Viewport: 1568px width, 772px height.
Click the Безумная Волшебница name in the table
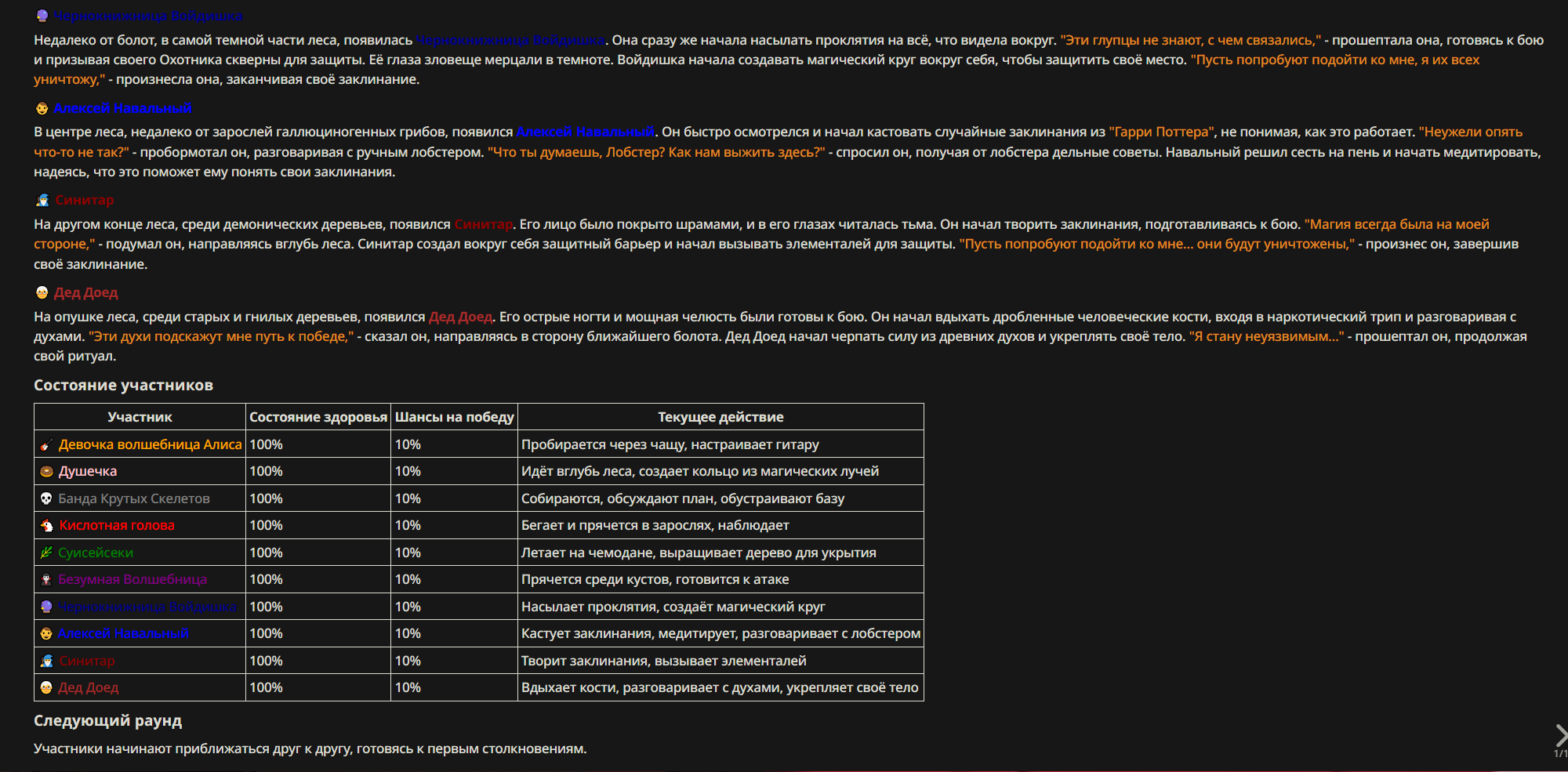tap(132, 579)
